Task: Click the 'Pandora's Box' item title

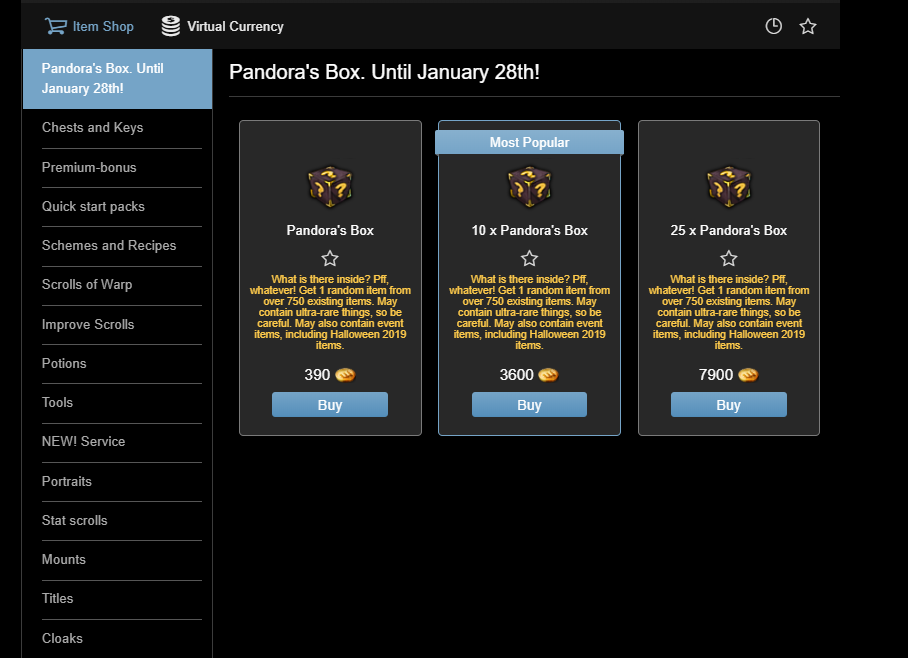Action: (x=330, y=231)
